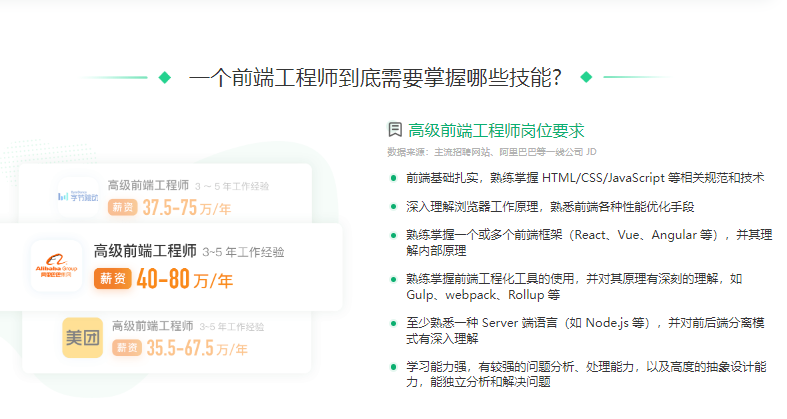Click the Alibaba Group logo icon
The width and height of the screenshot is (787, 419).
pos(56,265)
